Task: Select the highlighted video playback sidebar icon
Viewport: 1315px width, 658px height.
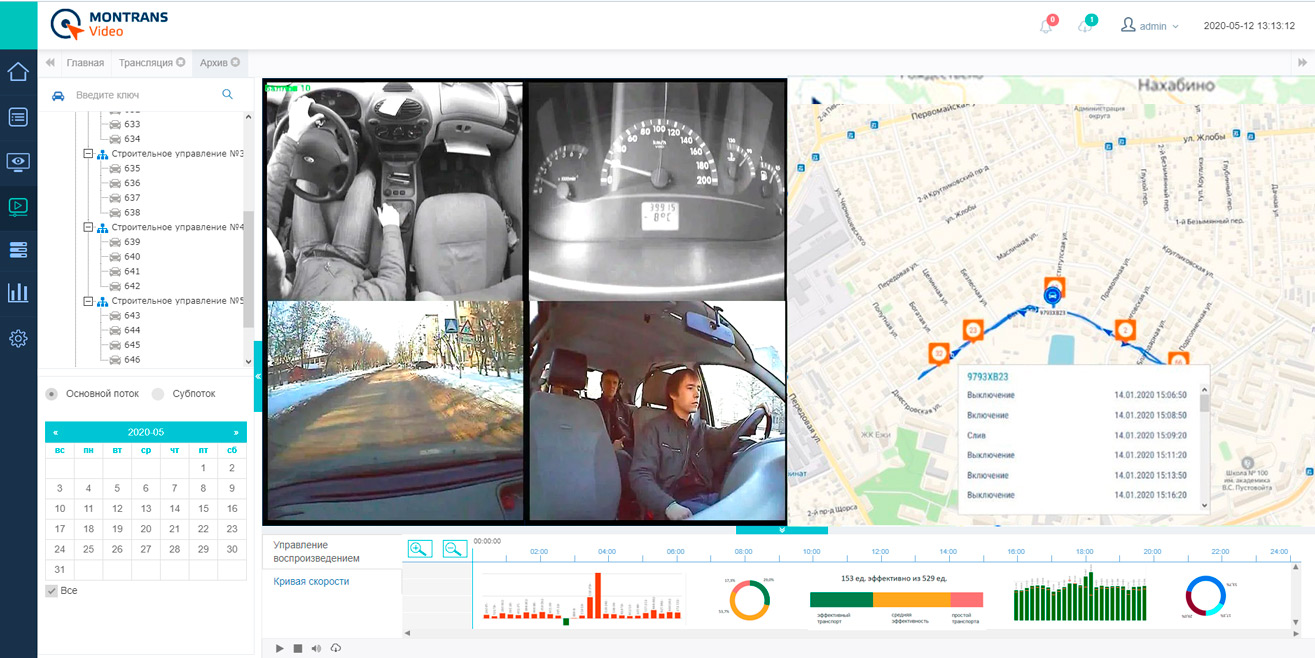Action: click(17, 206)
